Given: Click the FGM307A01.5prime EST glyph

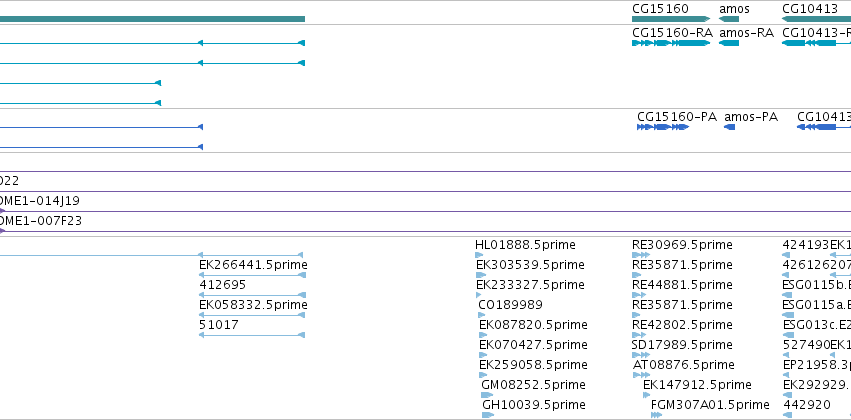Looking at the screenshot, I should coord(657,415).
